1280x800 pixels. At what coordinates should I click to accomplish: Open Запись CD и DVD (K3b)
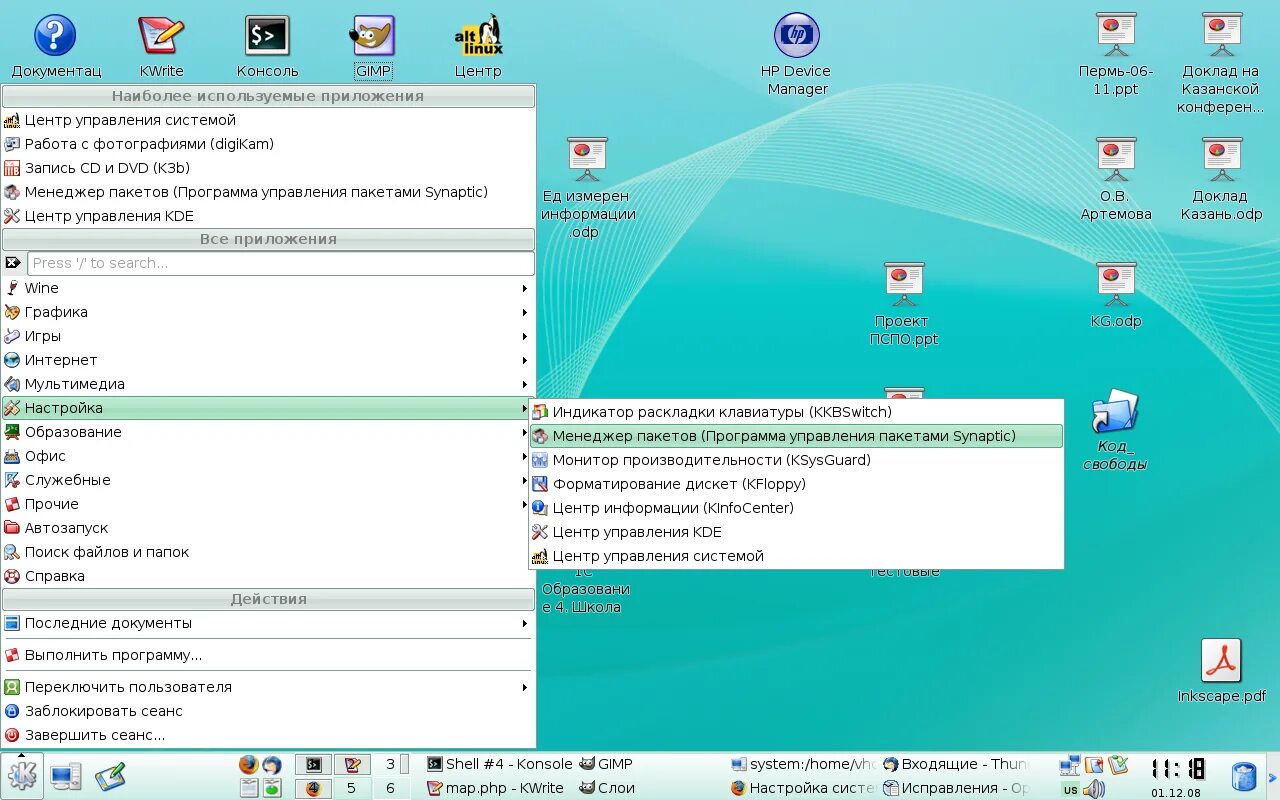(268, 168)
